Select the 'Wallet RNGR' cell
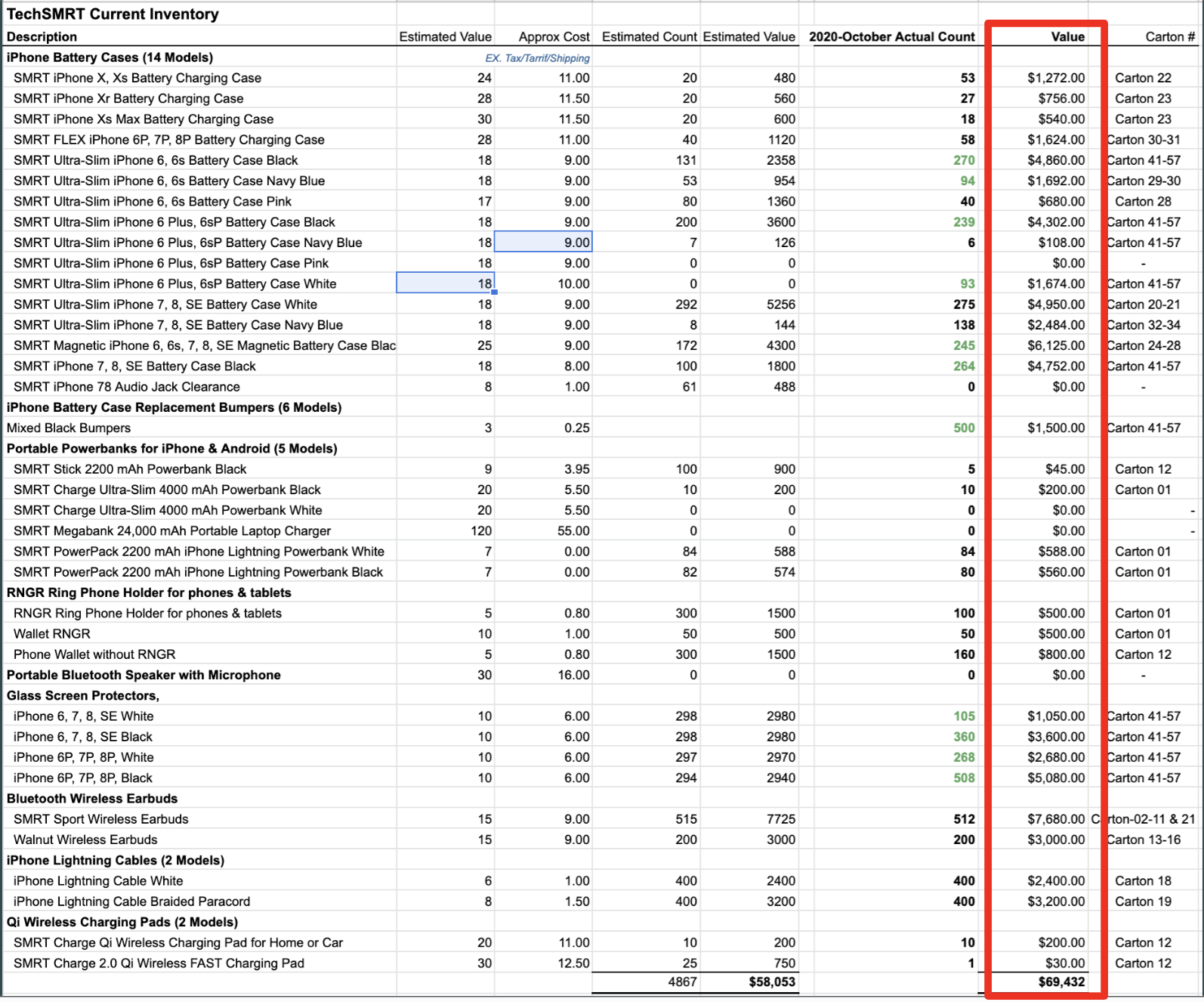This screenshot has width=1204, height=1002. 51,634
